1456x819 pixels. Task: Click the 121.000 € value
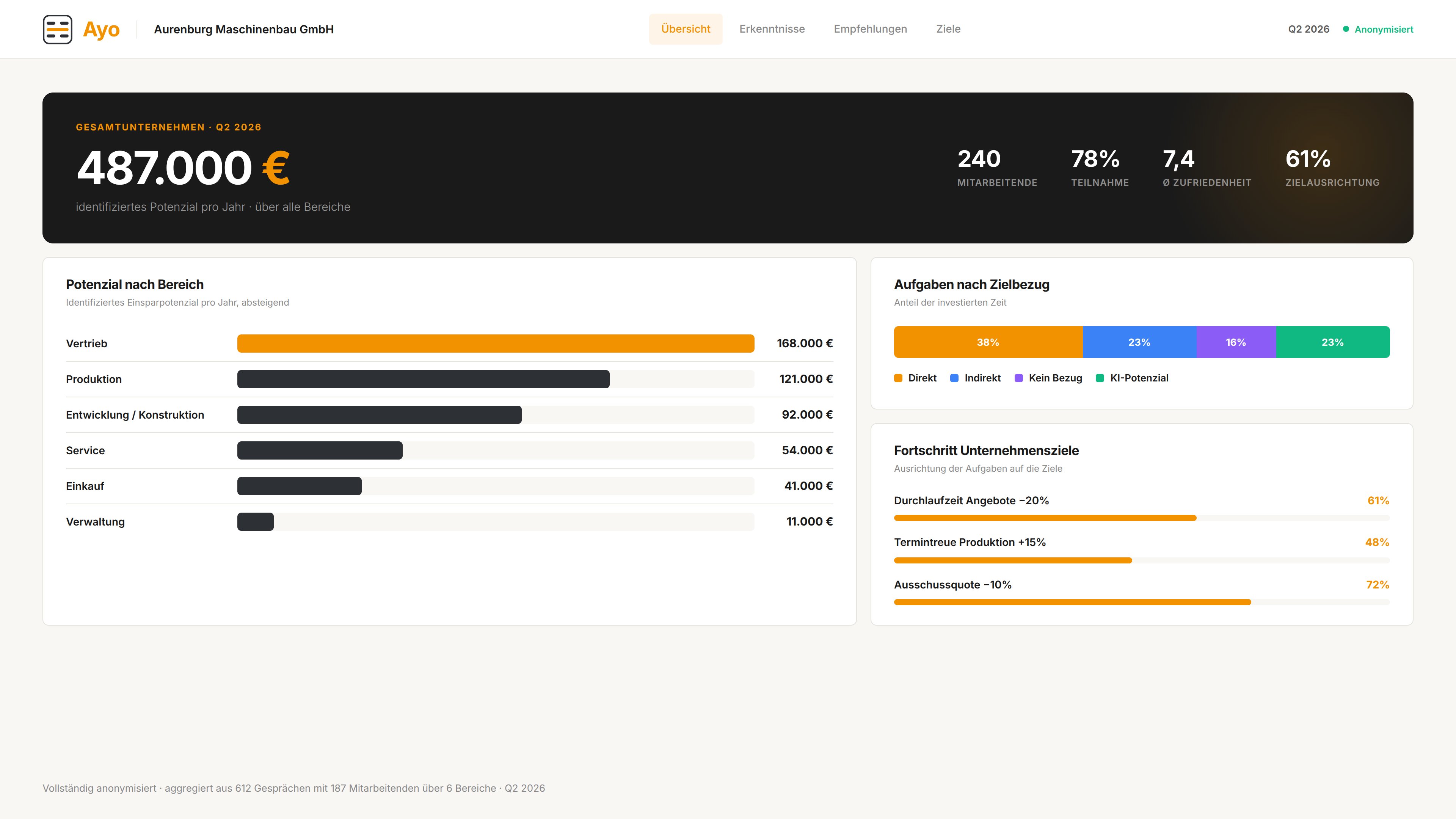click(806, 379)
